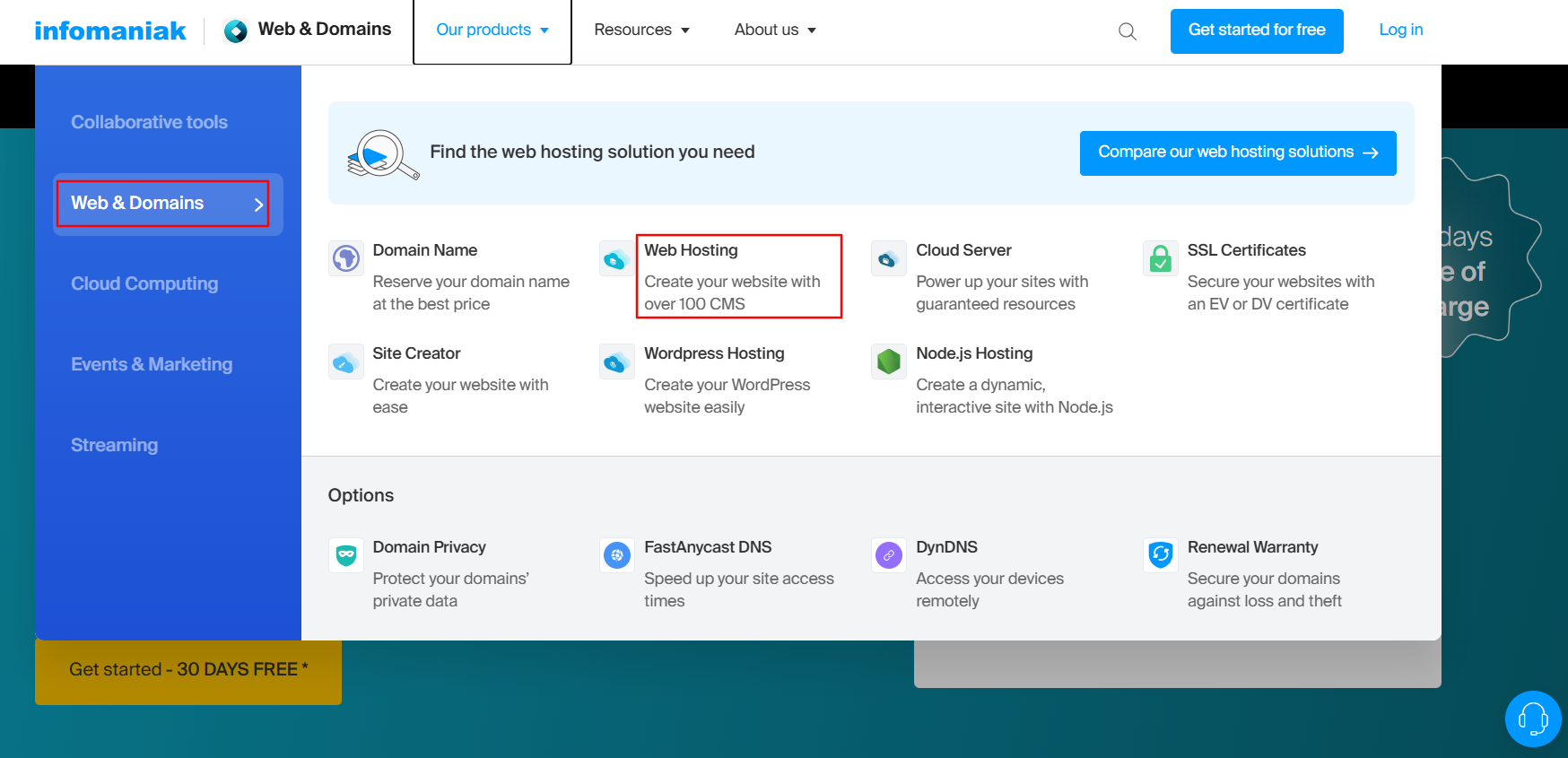Click Compare our web hosting solutions button
Image resolution: width=1568 pixels, height=758 pixels.
(x=1238, y=153)
